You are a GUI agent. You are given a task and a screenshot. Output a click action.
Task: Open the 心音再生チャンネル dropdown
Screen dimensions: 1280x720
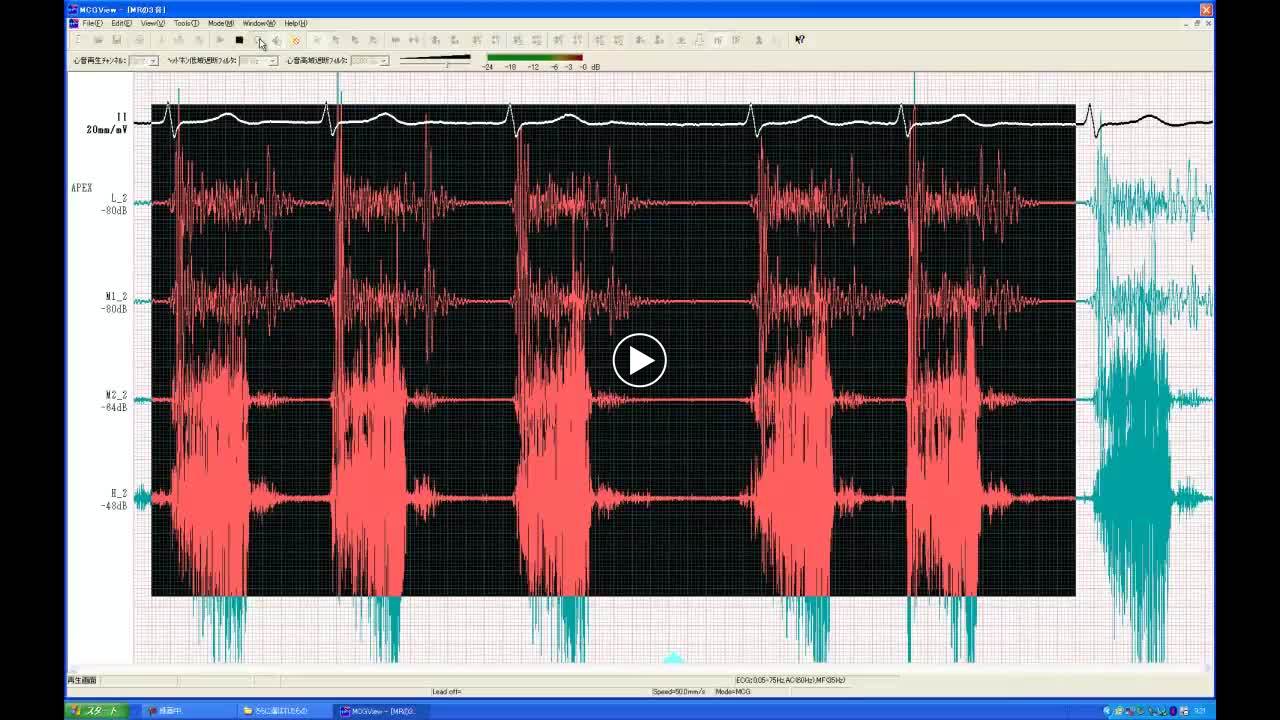[153, 61]
